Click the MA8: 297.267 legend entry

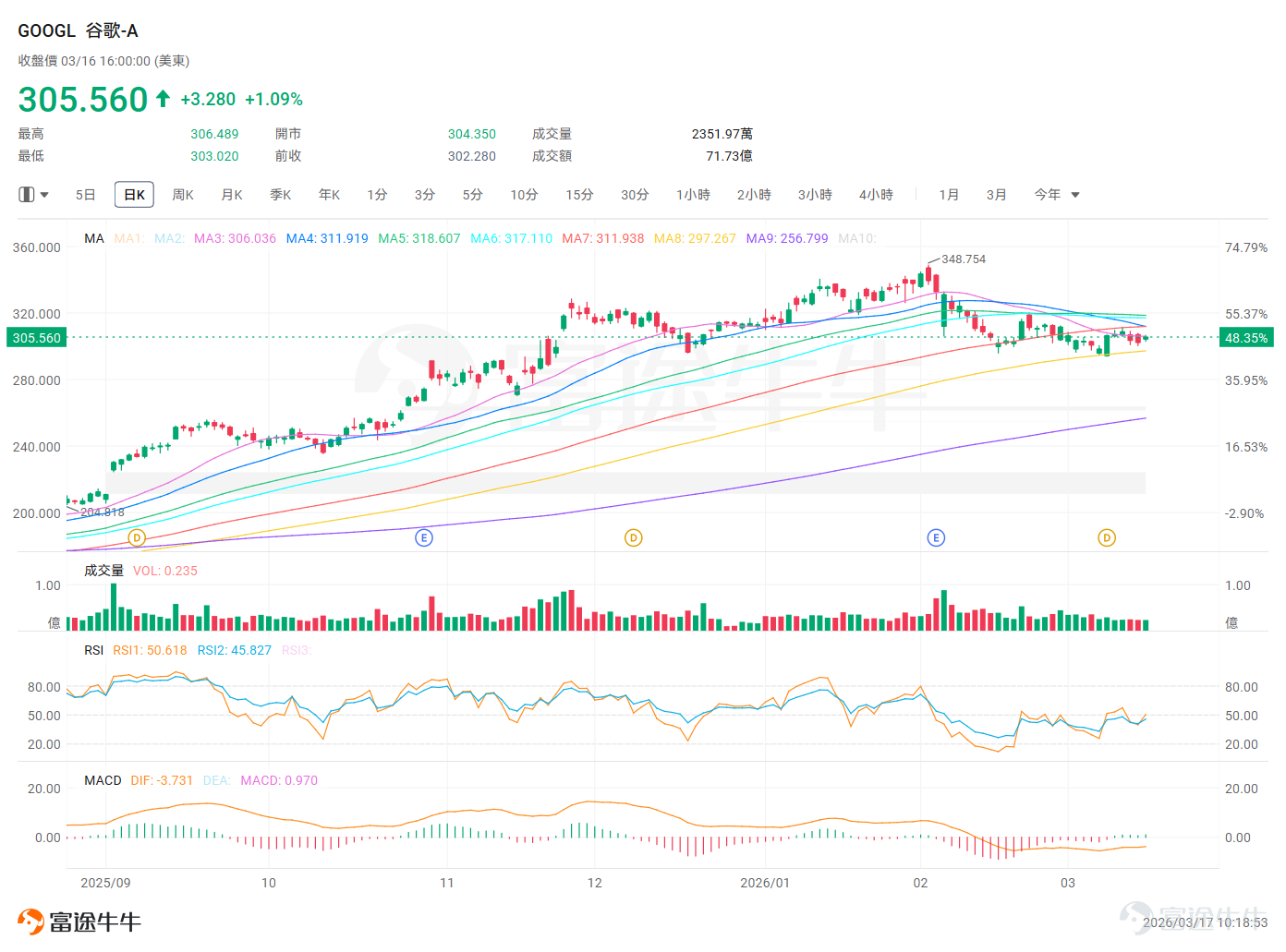(696, 238)
